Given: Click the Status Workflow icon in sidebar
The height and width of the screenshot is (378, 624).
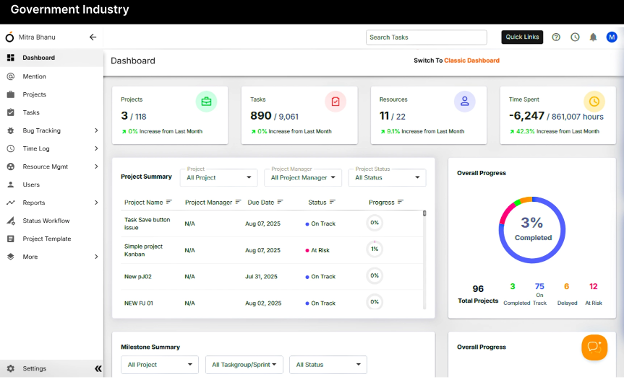Looking at the screenshot, I should (x=11, y=220).
